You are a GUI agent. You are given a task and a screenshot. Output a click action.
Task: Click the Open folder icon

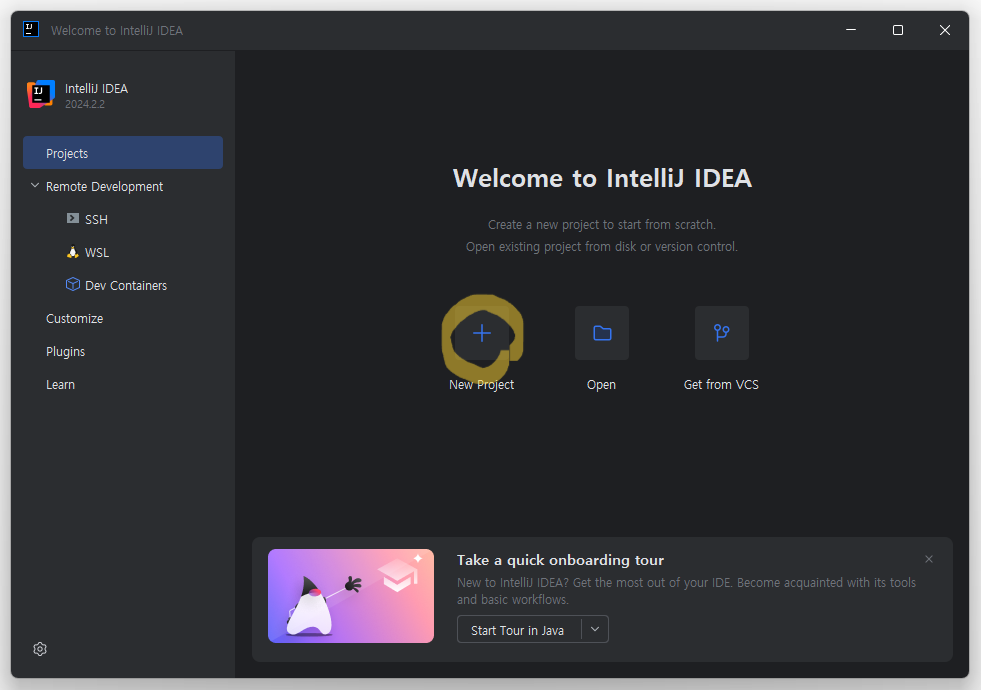click(602, 333)
